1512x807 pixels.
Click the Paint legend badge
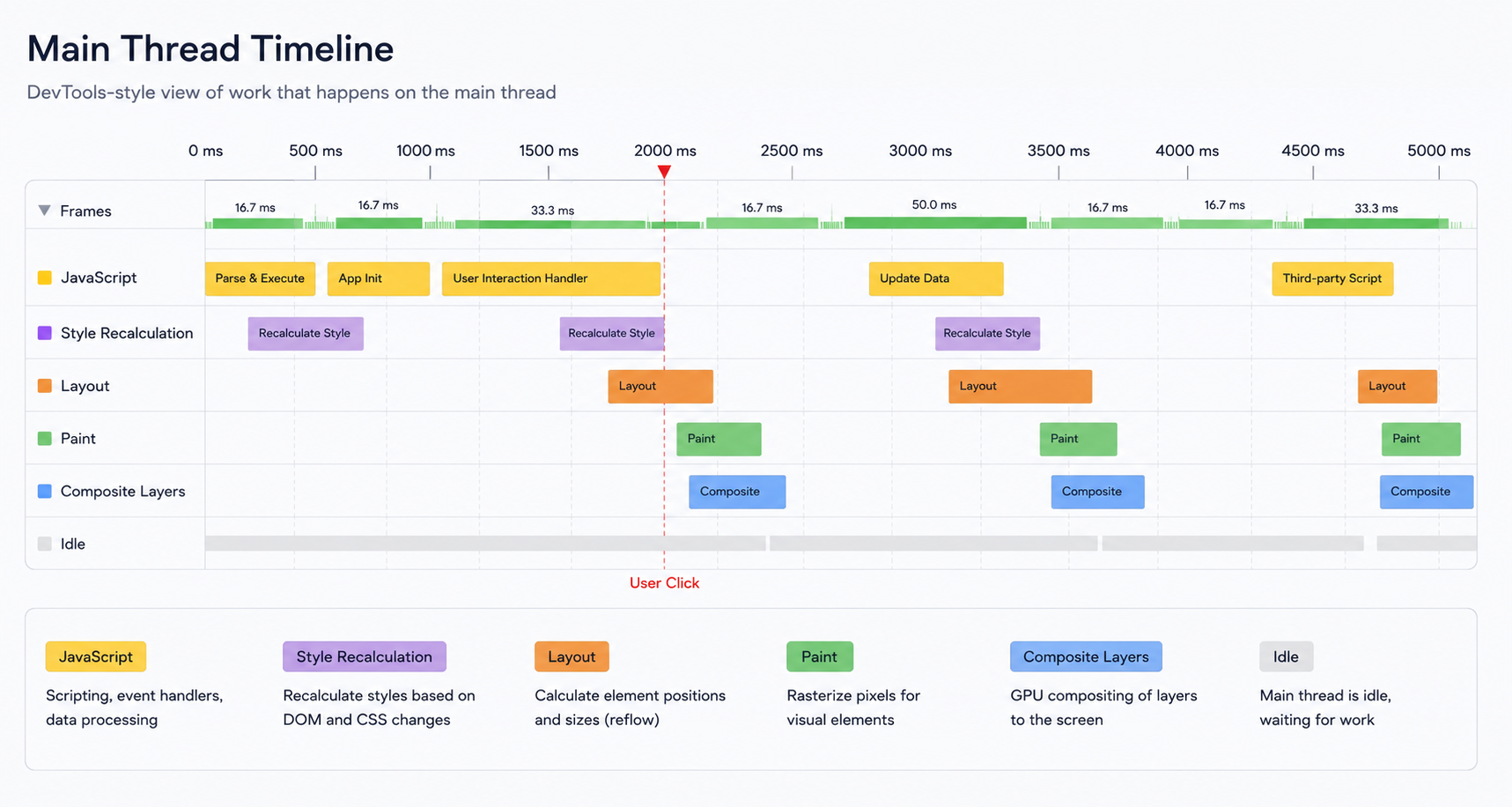819,656
